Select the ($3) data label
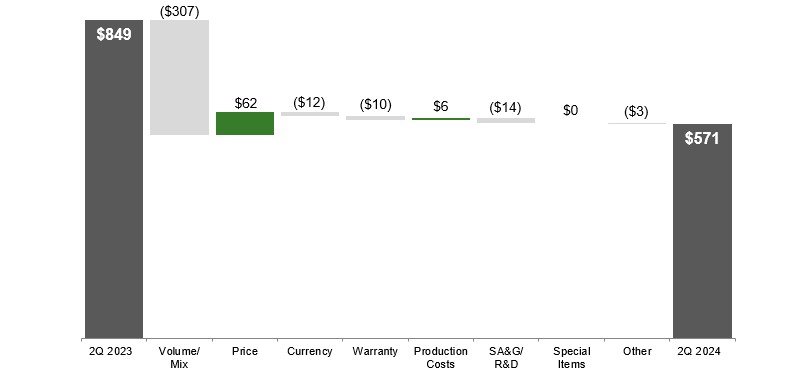Viewport: 794px width, 373px height. pyautogui.click(x=636, y=111)
